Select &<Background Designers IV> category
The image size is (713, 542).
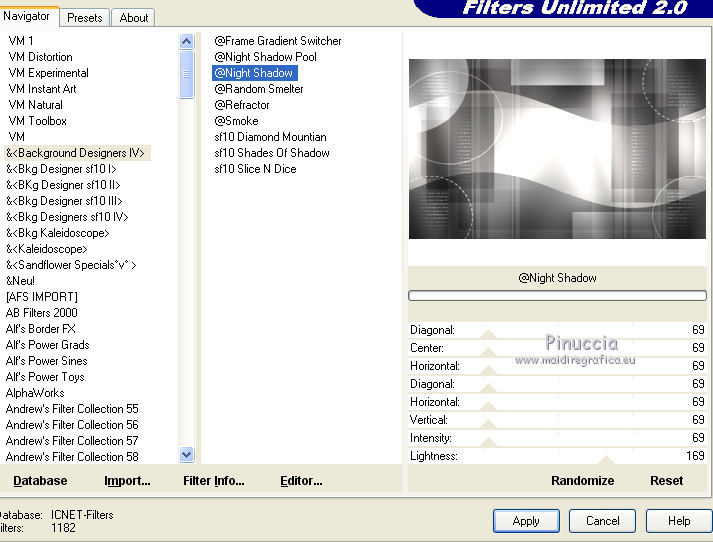click(x=77, y=153)
